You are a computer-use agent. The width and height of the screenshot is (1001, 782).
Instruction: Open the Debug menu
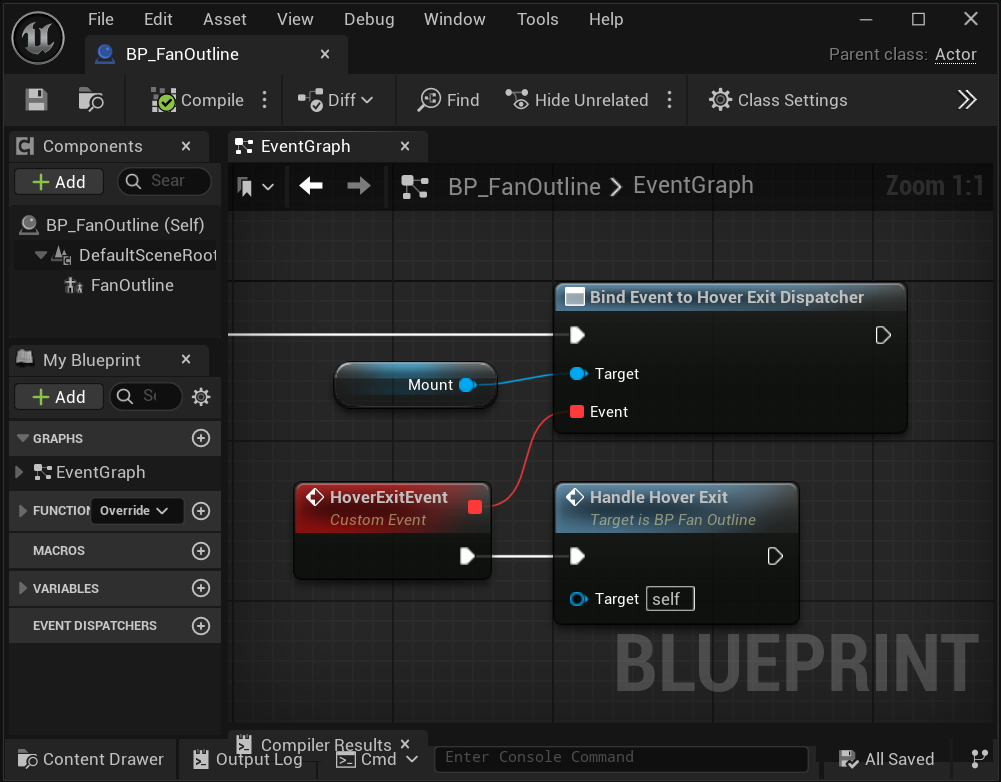tap(369, 19)
